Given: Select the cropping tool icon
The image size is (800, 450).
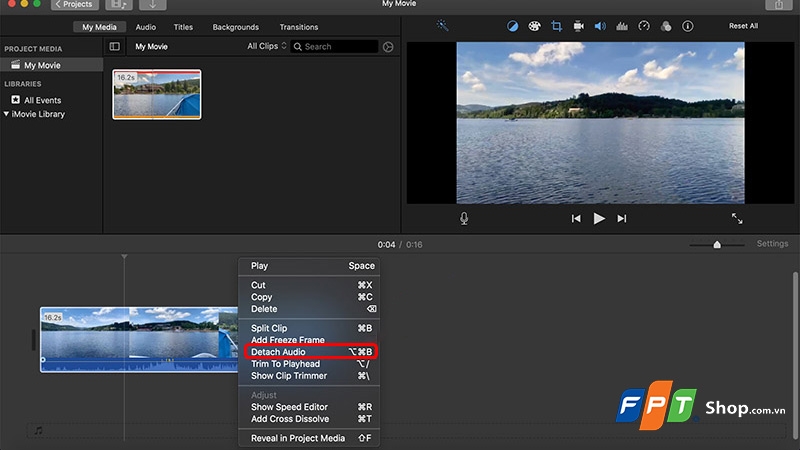Looking at the screenshot, I should point(557,26).
